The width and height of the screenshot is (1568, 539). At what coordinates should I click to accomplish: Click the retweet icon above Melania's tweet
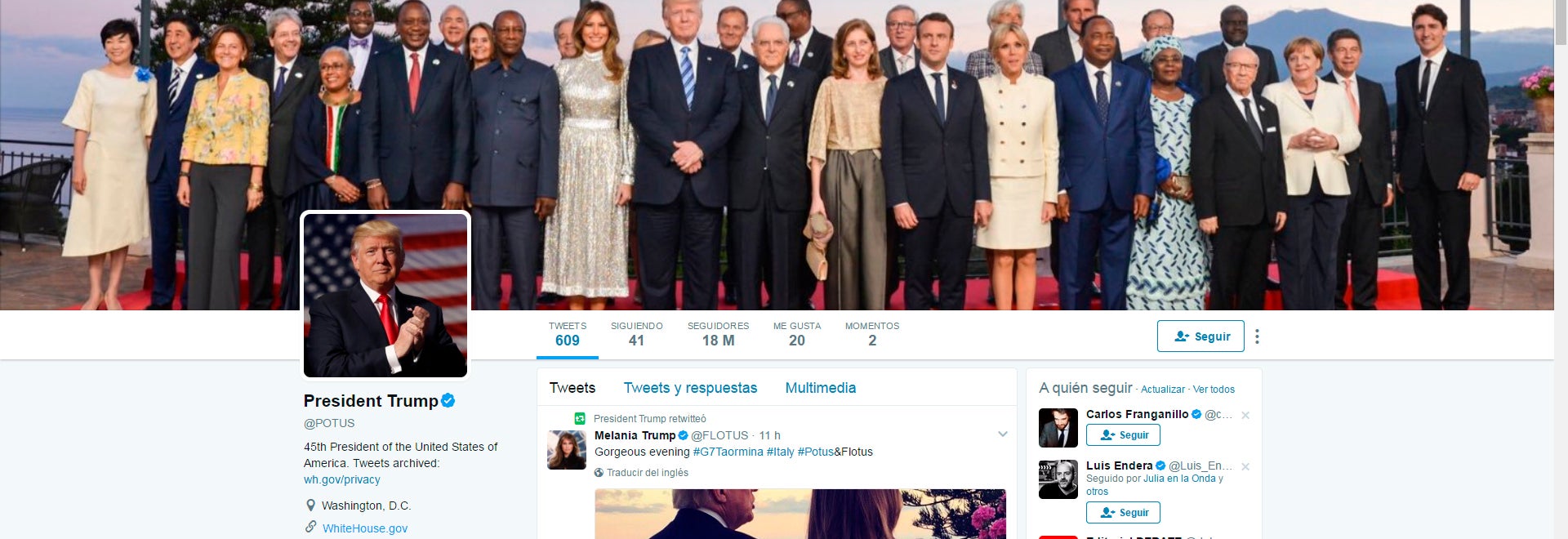point(580,419)
